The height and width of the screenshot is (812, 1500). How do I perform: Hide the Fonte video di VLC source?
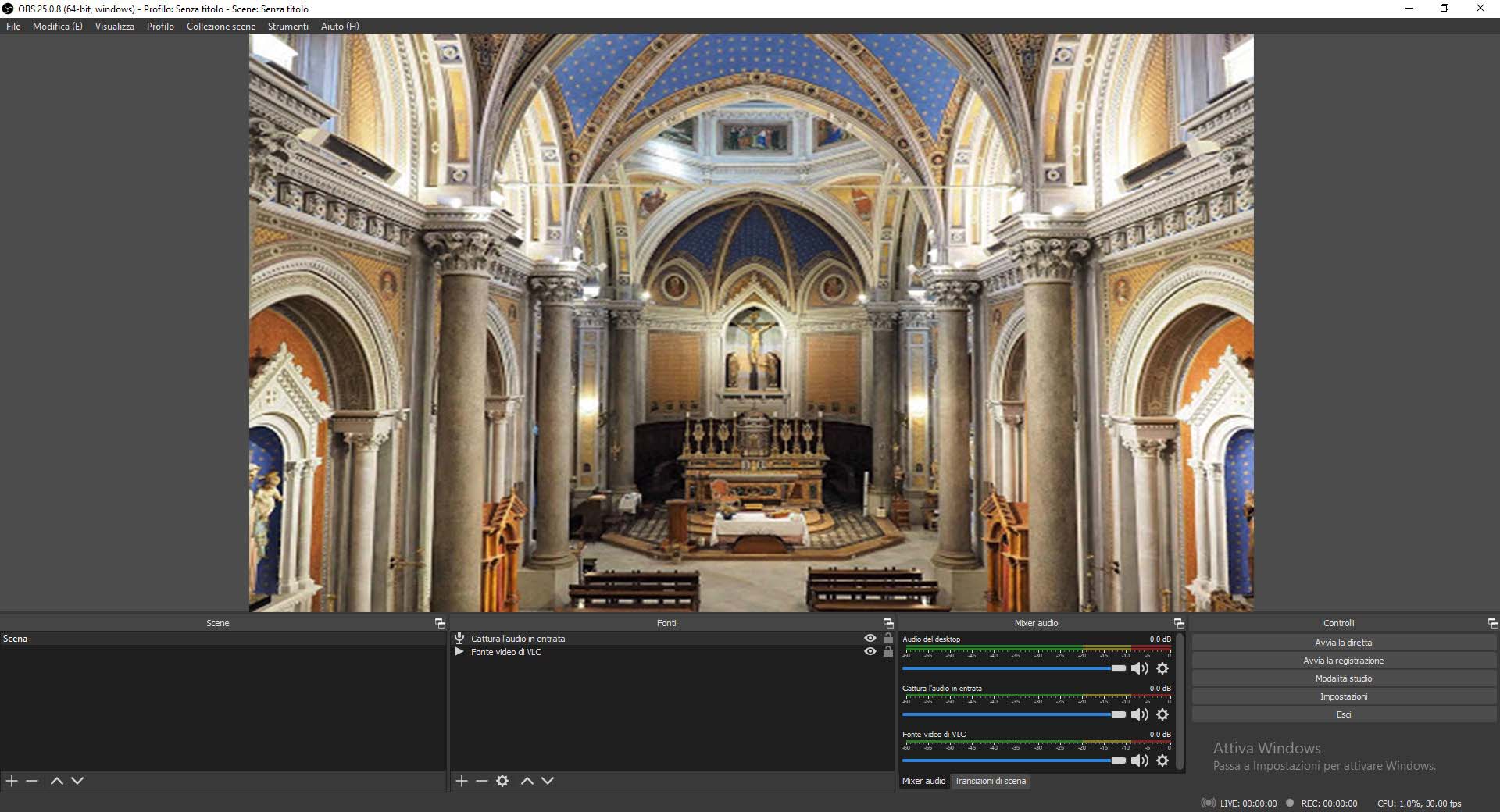click(870, 652)
